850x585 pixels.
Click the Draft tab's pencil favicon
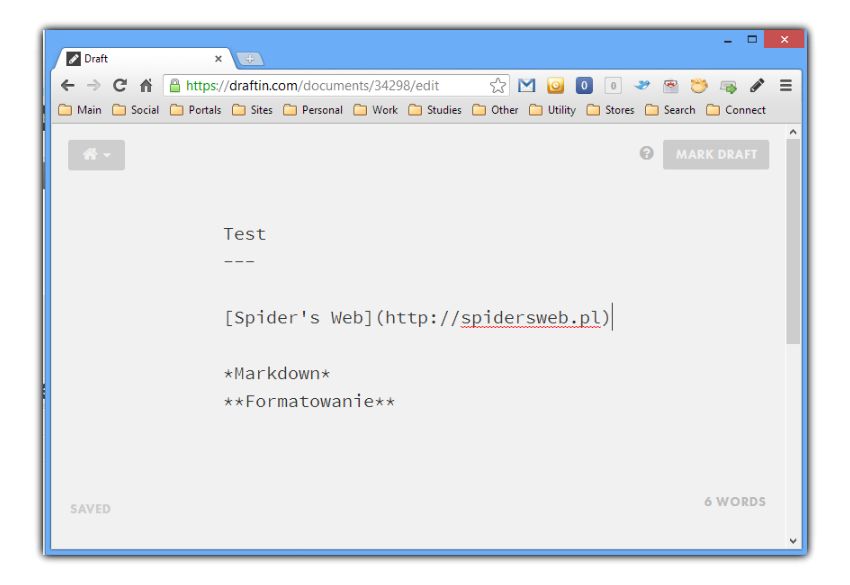tap(74, 59)
